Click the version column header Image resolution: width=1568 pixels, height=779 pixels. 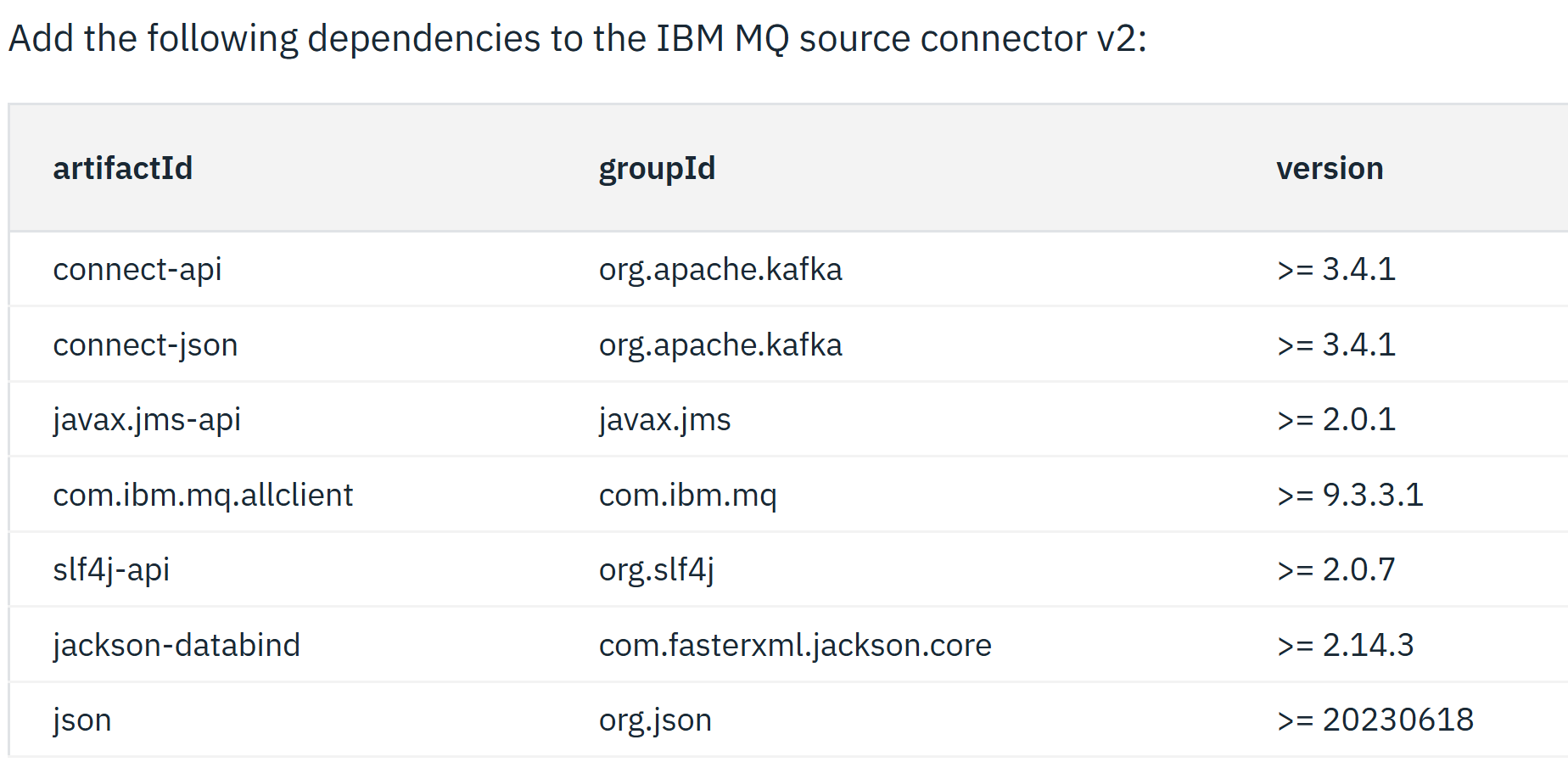[1330, 168]
